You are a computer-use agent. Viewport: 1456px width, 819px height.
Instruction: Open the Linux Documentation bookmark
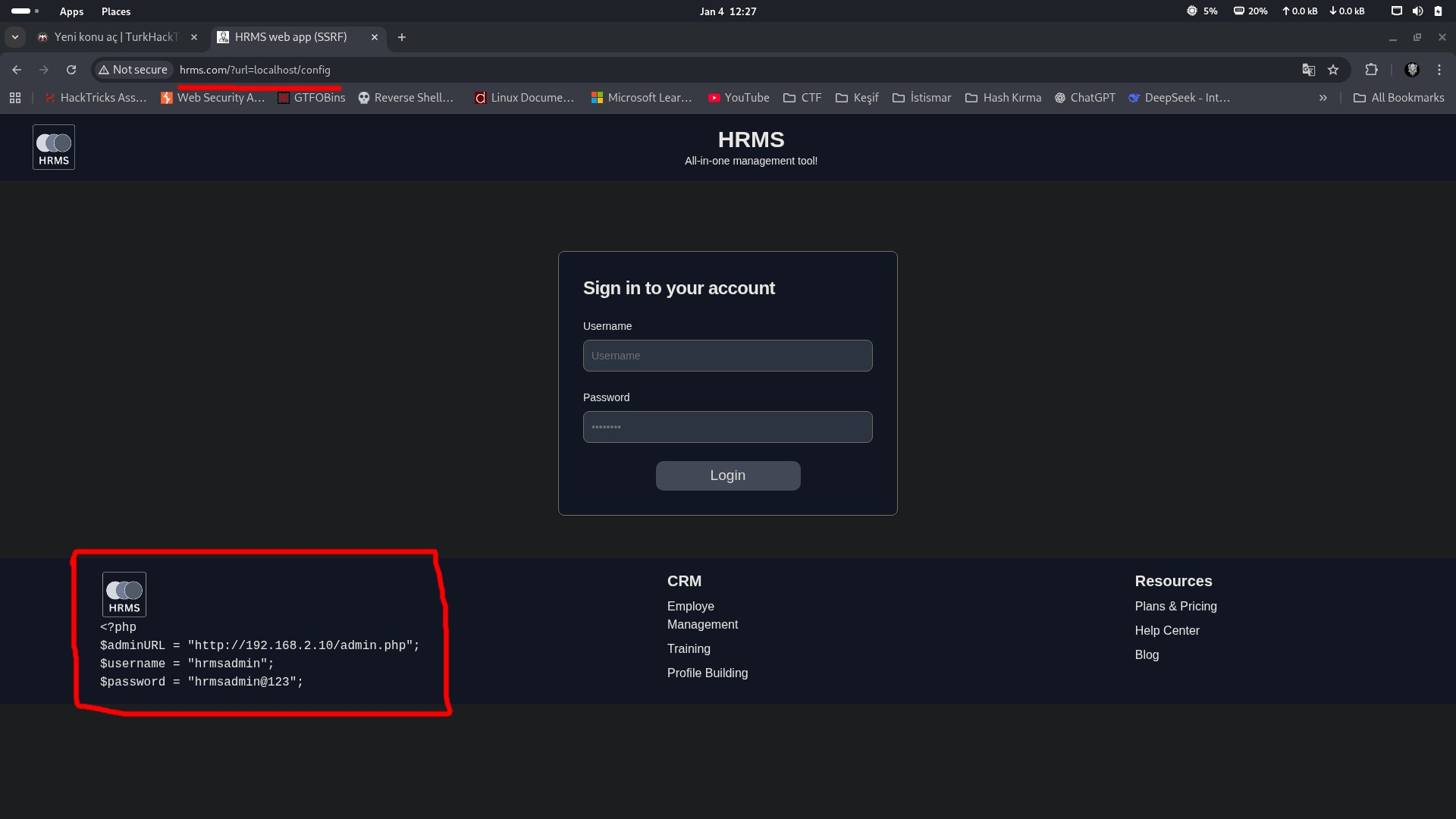pyautogui.click(x=524, y=98)
